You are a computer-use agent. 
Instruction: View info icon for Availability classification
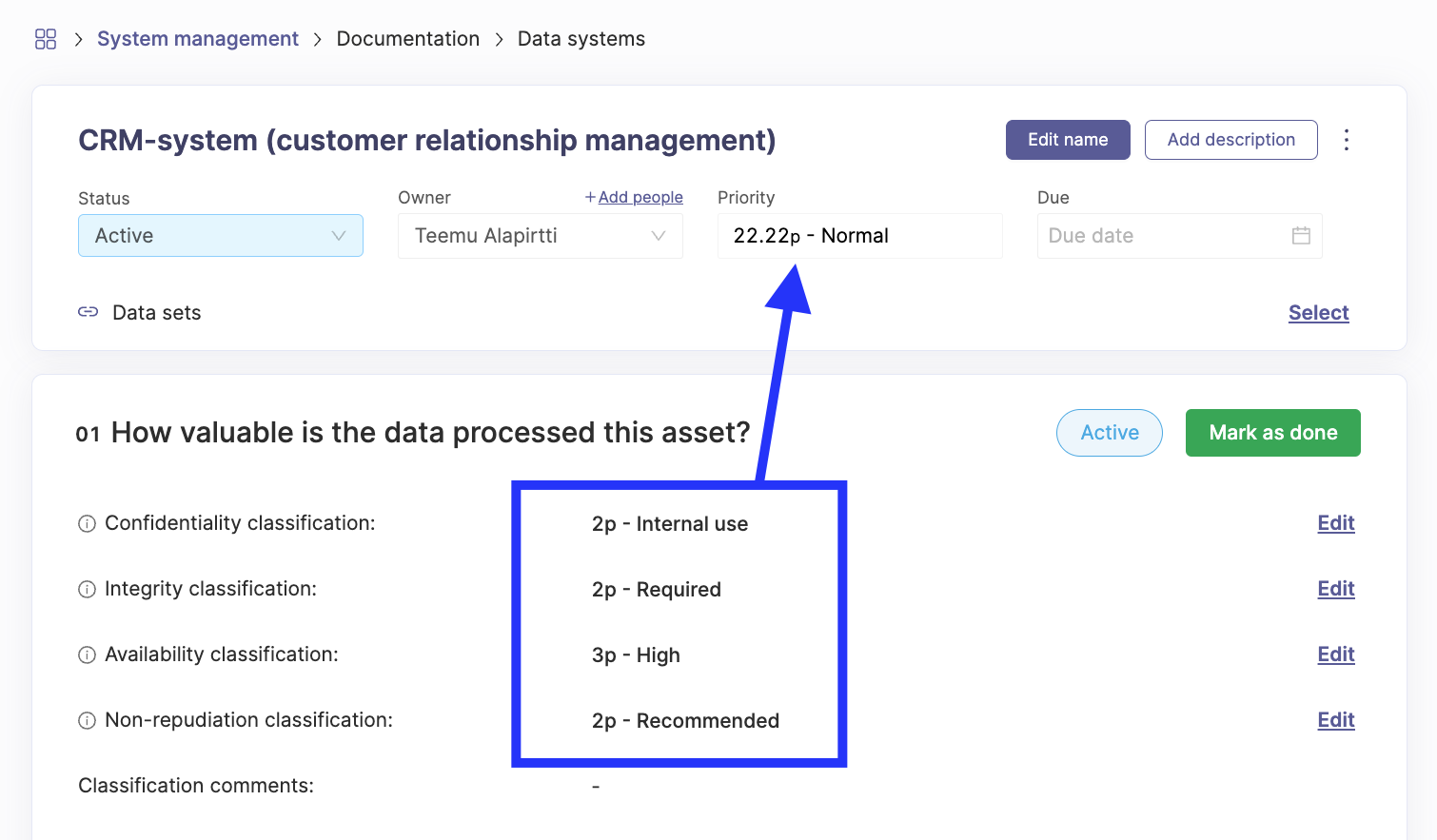coord(87,654)
